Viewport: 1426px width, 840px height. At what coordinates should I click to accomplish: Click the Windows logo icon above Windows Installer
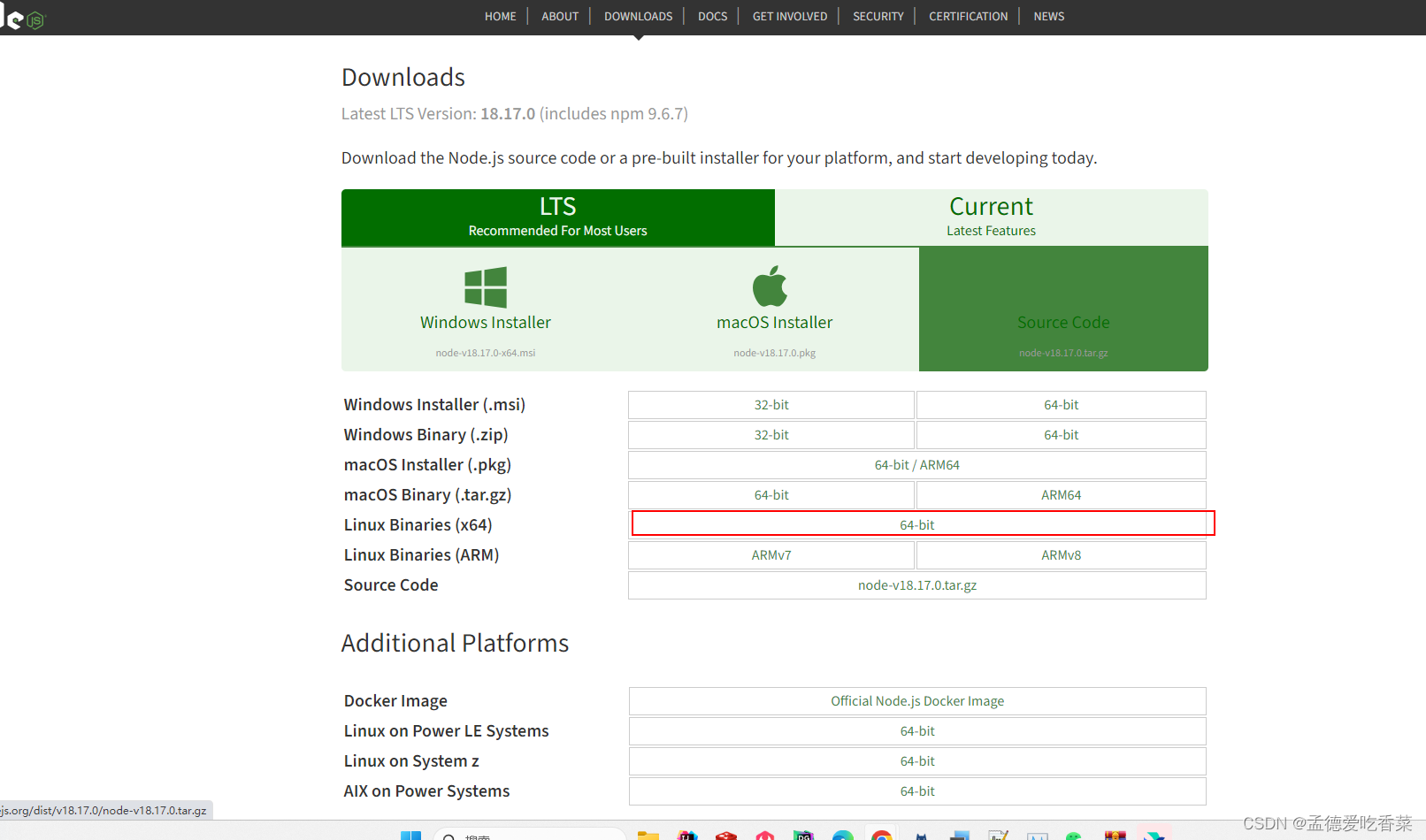(486, 287)
